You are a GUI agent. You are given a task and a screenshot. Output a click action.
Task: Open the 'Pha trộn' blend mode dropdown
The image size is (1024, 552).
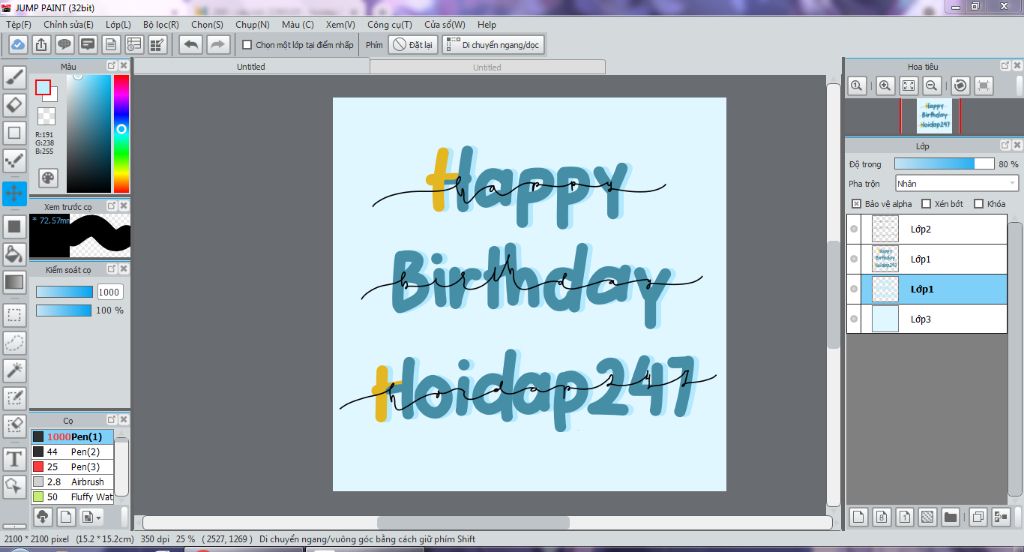coord(957,184)
